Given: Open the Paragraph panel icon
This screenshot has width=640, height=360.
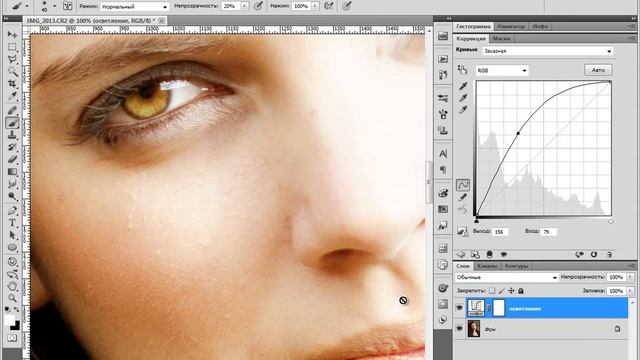Looking at the screenshot, I should coord(443,169).
